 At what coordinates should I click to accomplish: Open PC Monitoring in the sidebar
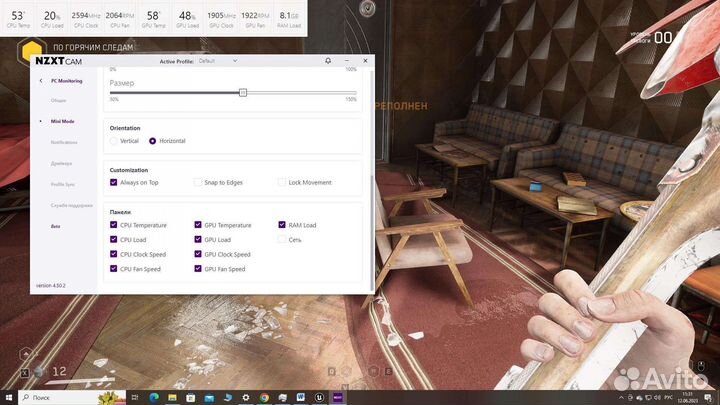[67, 81]
